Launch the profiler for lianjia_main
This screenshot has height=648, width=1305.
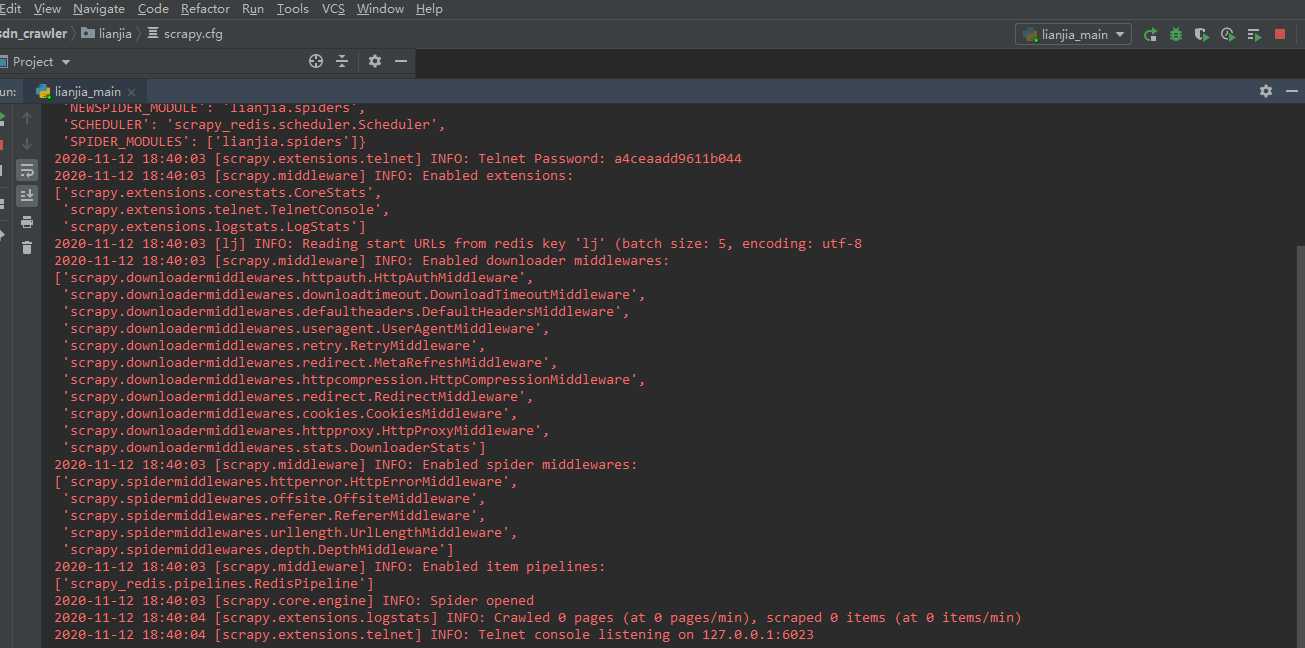pyautogui.click(x=1228, y=34)
